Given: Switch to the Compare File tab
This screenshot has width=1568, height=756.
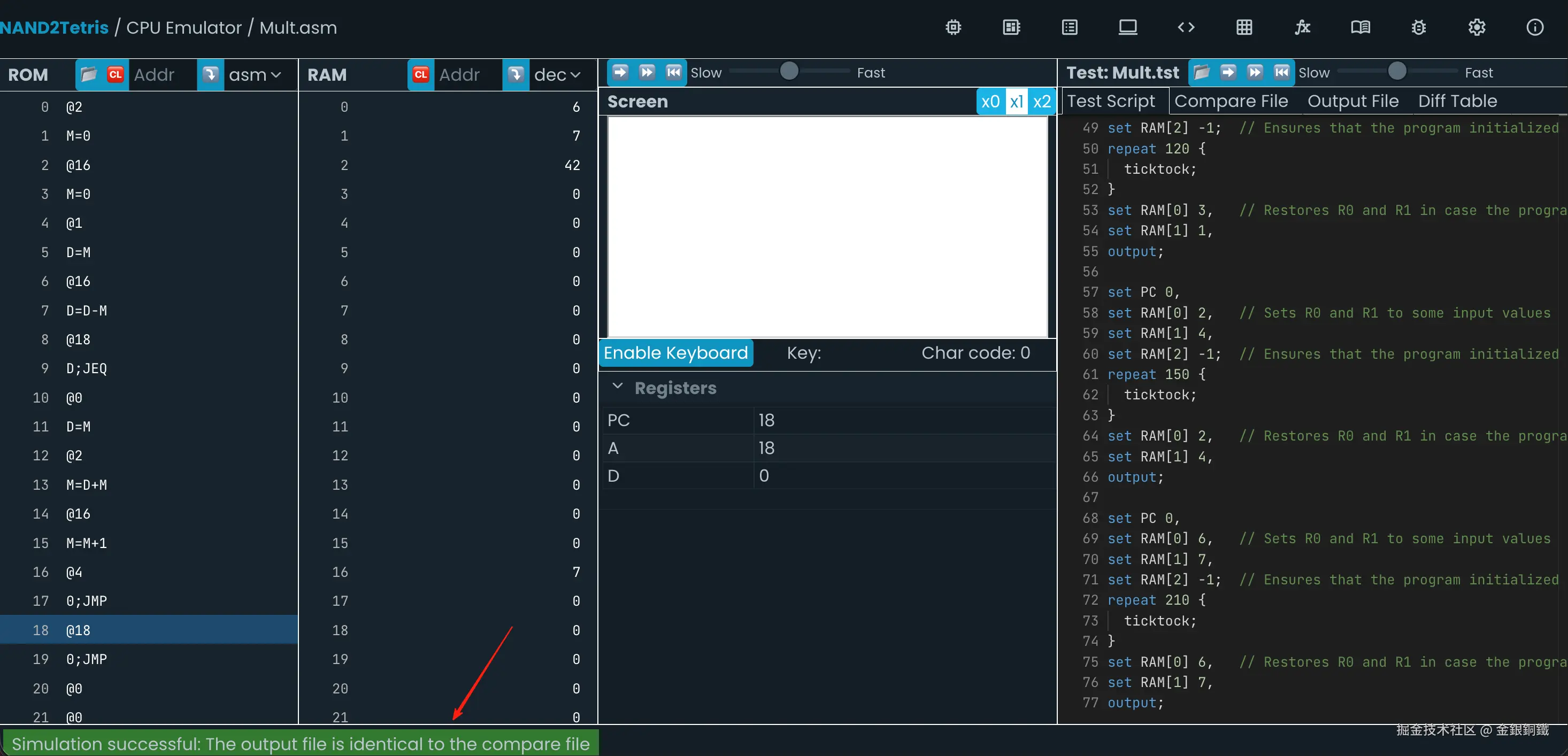Looking at the screenshot, I should click(x=1231, y=101).
